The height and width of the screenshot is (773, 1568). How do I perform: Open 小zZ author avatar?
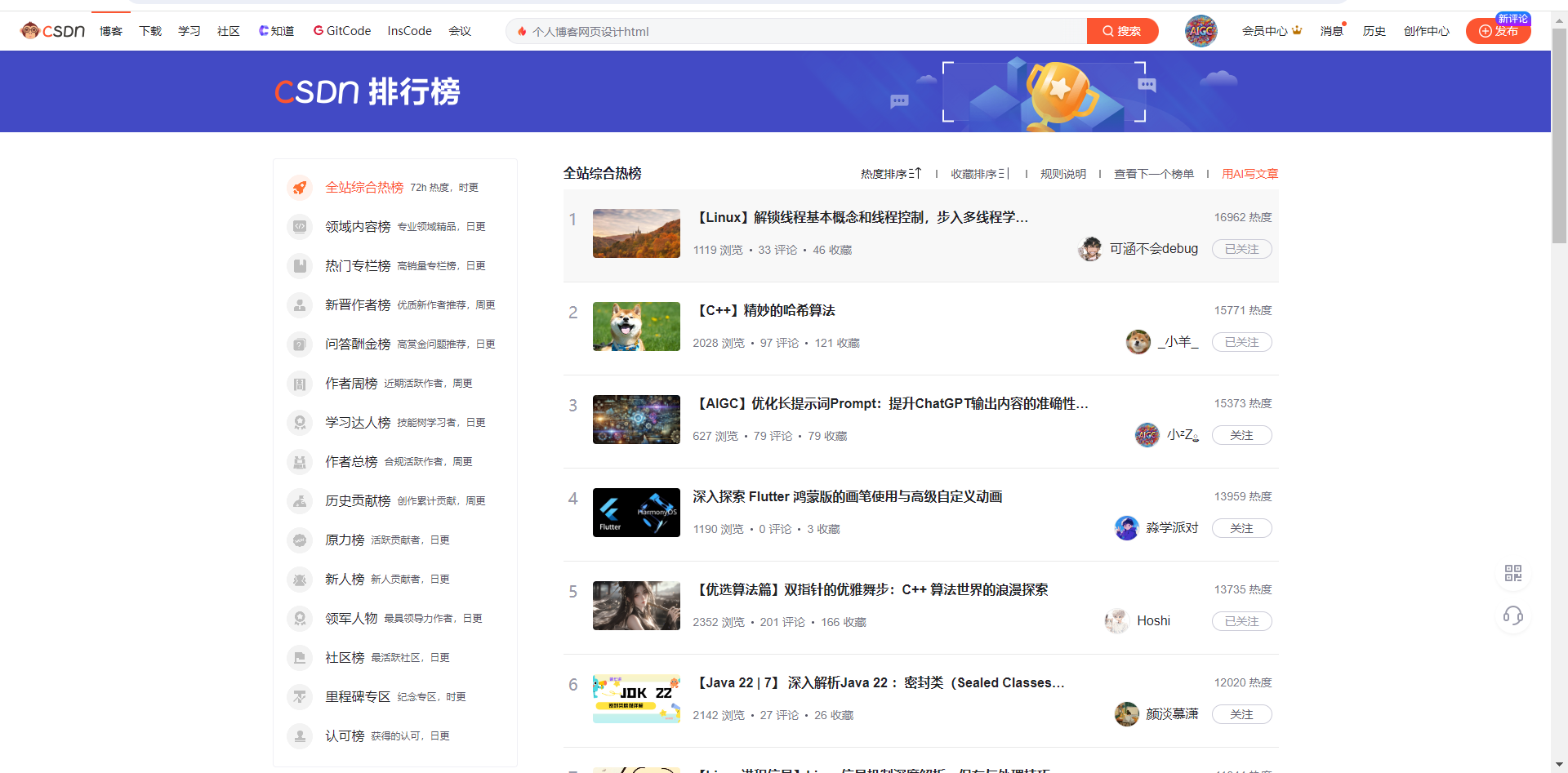[x=1147, y=435]
